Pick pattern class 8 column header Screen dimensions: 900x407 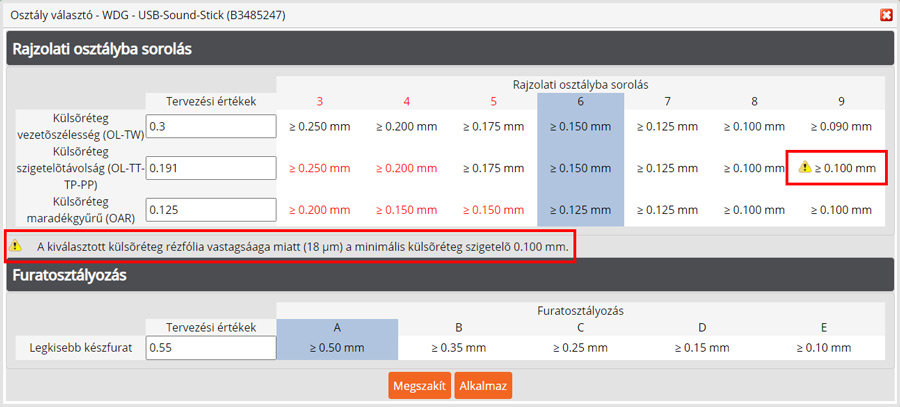click(753, 101)
